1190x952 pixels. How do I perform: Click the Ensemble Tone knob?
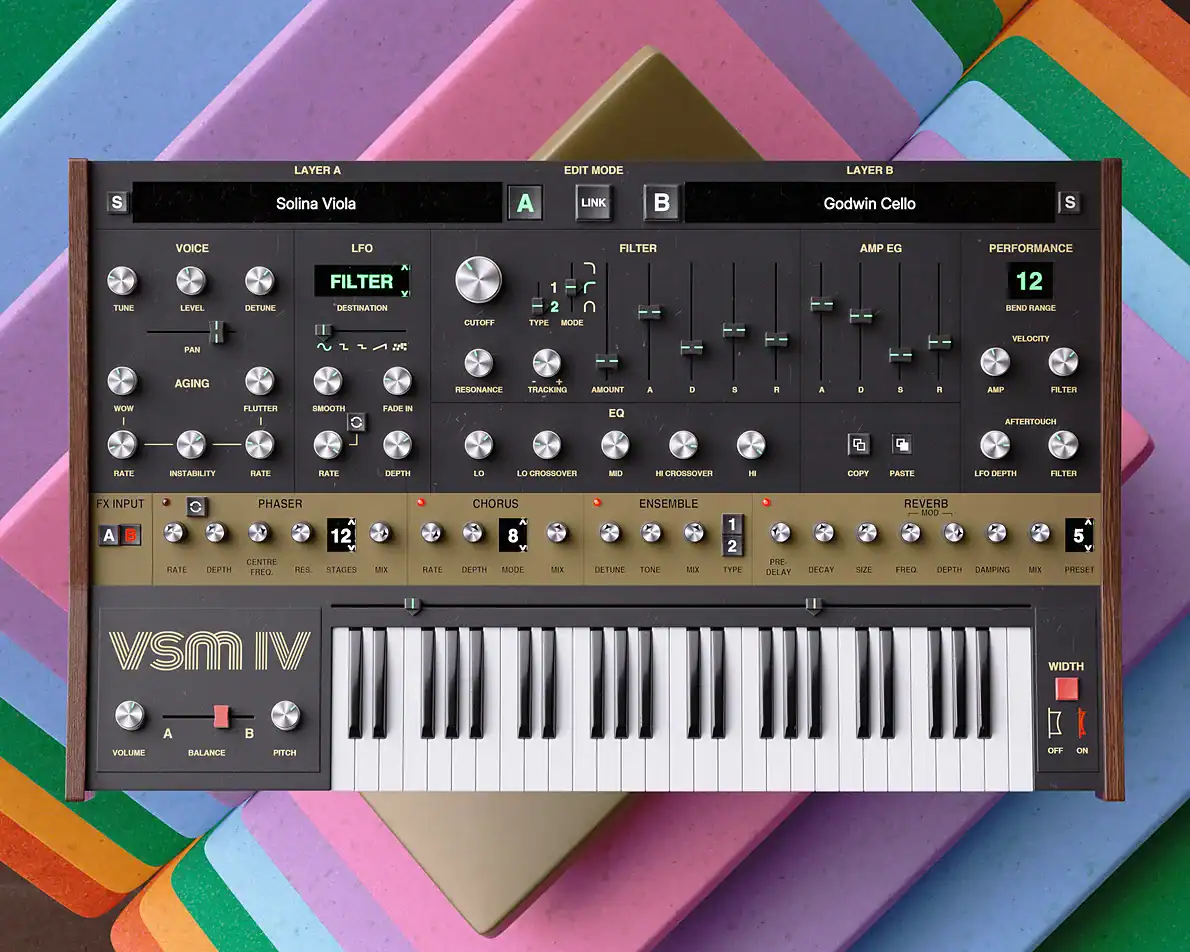click(651, 534)
